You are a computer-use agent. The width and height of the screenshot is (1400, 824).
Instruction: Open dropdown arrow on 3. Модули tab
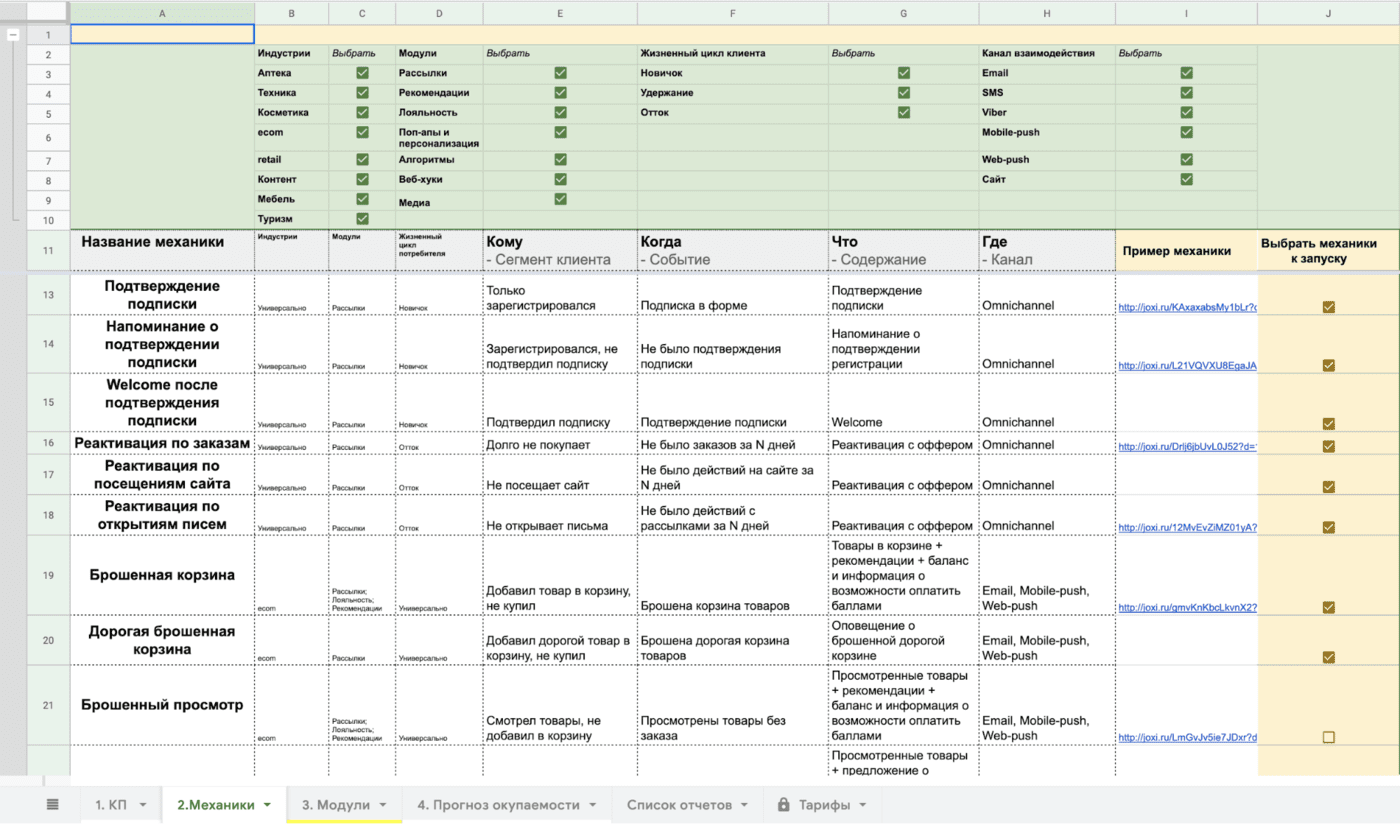383,805
